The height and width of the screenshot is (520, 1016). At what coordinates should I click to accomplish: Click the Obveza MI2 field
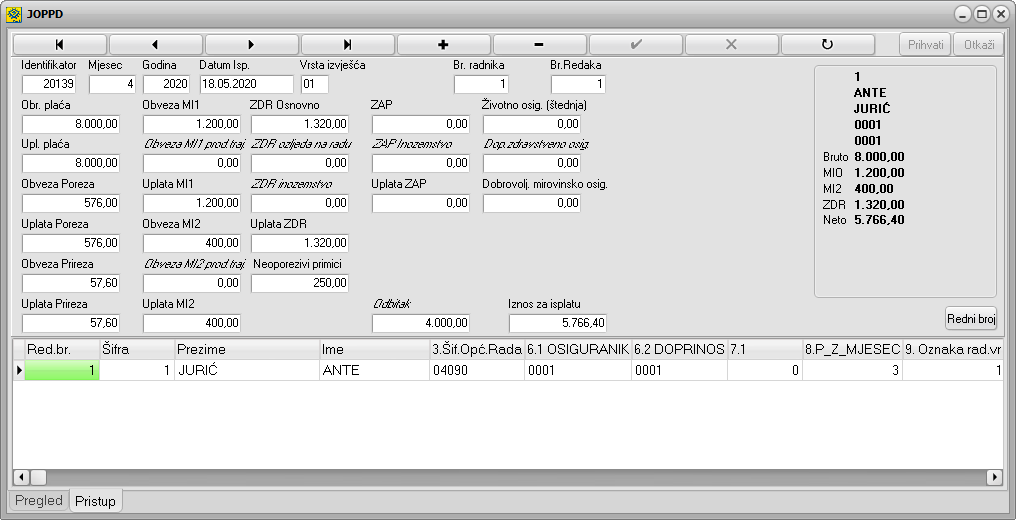coord(192,243)
